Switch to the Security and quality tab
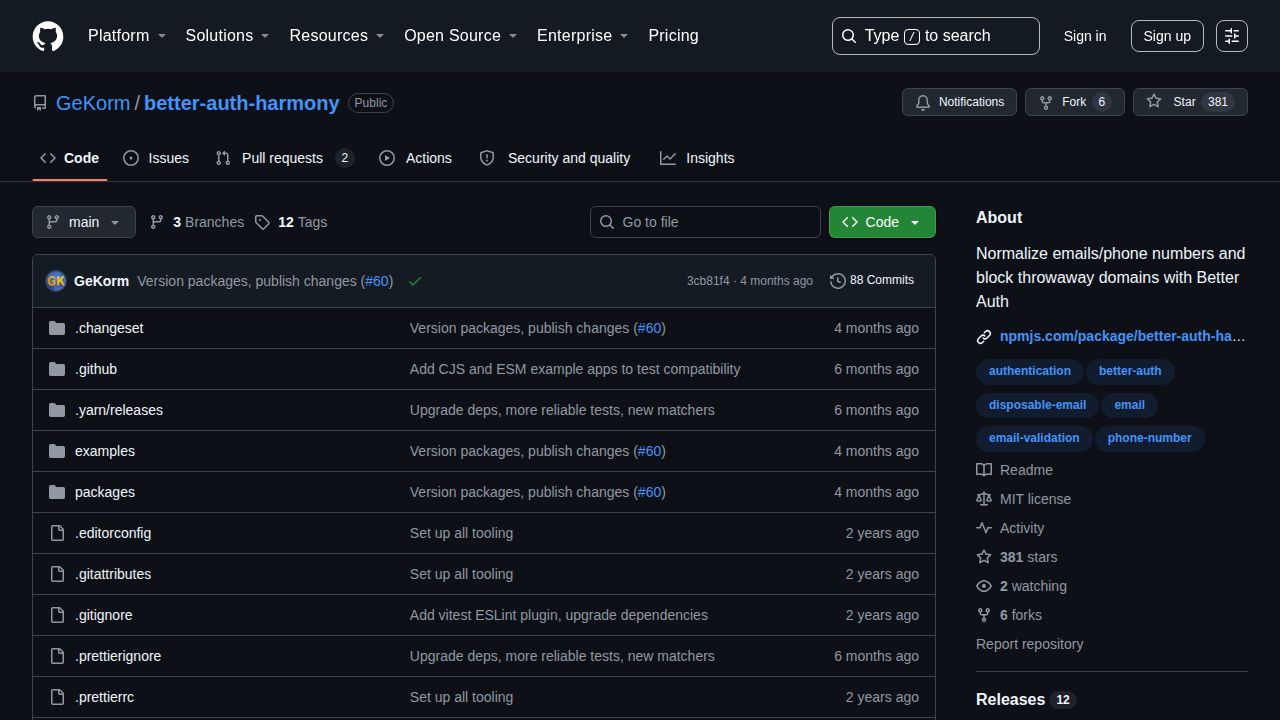Screen dimensions: 1280x720 555,158
